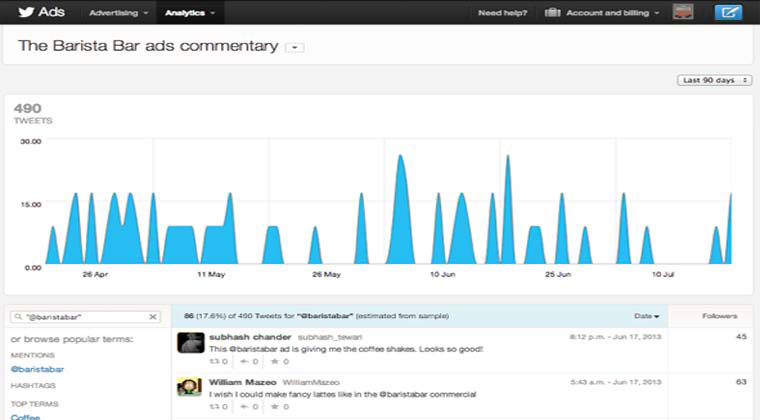Click the WilliamMazeo handle

311,383
